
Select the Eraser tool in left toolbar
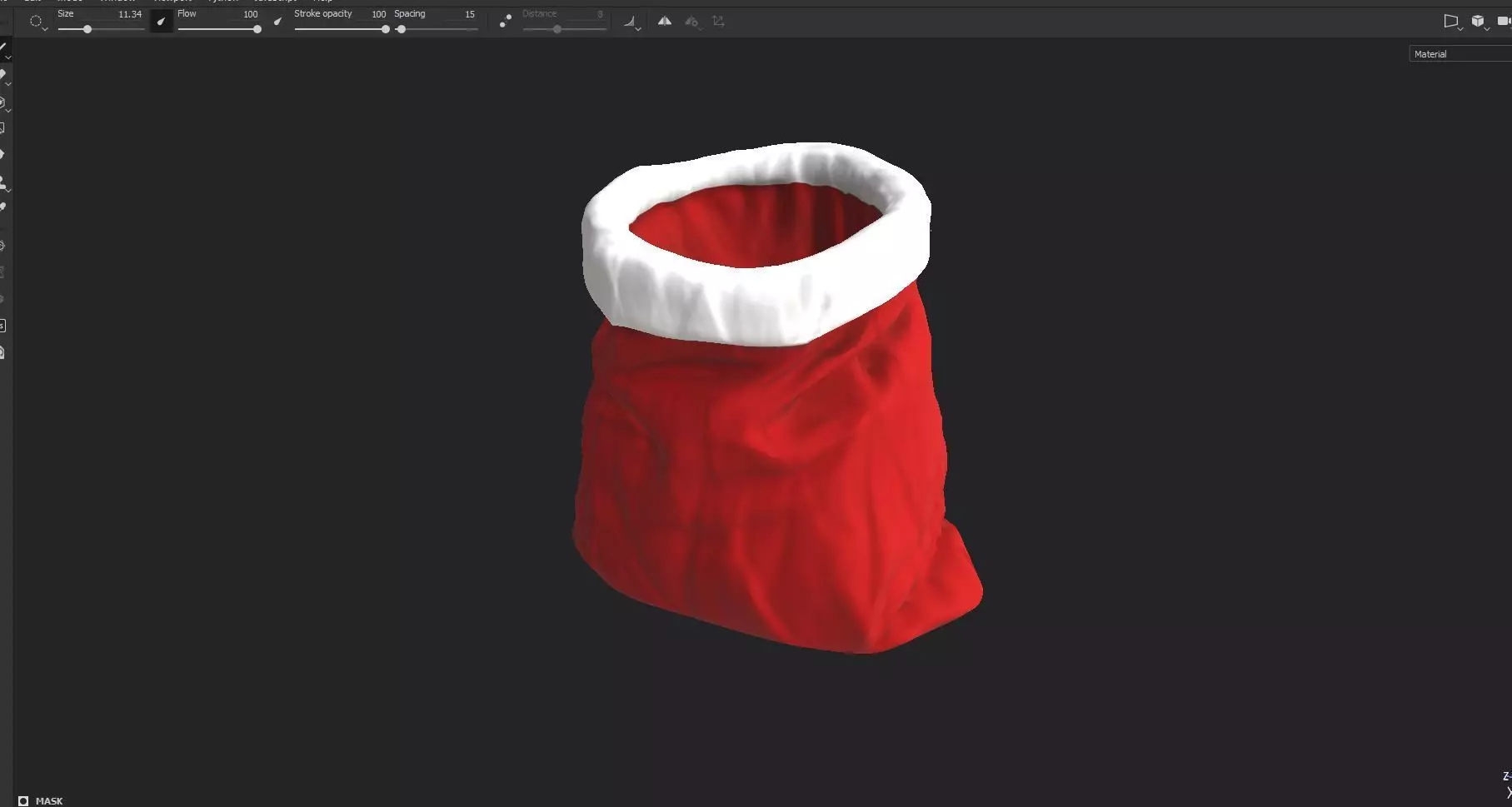(3, 75)
